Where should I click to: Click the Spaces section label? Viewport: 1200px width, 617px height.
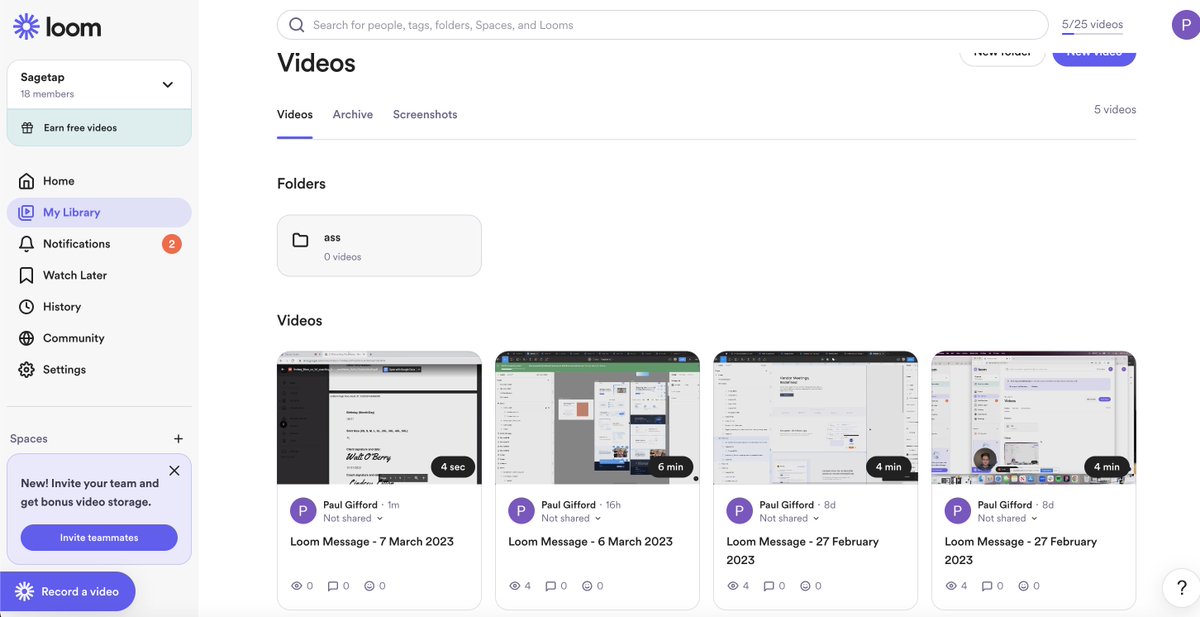(x=29, y=439)
